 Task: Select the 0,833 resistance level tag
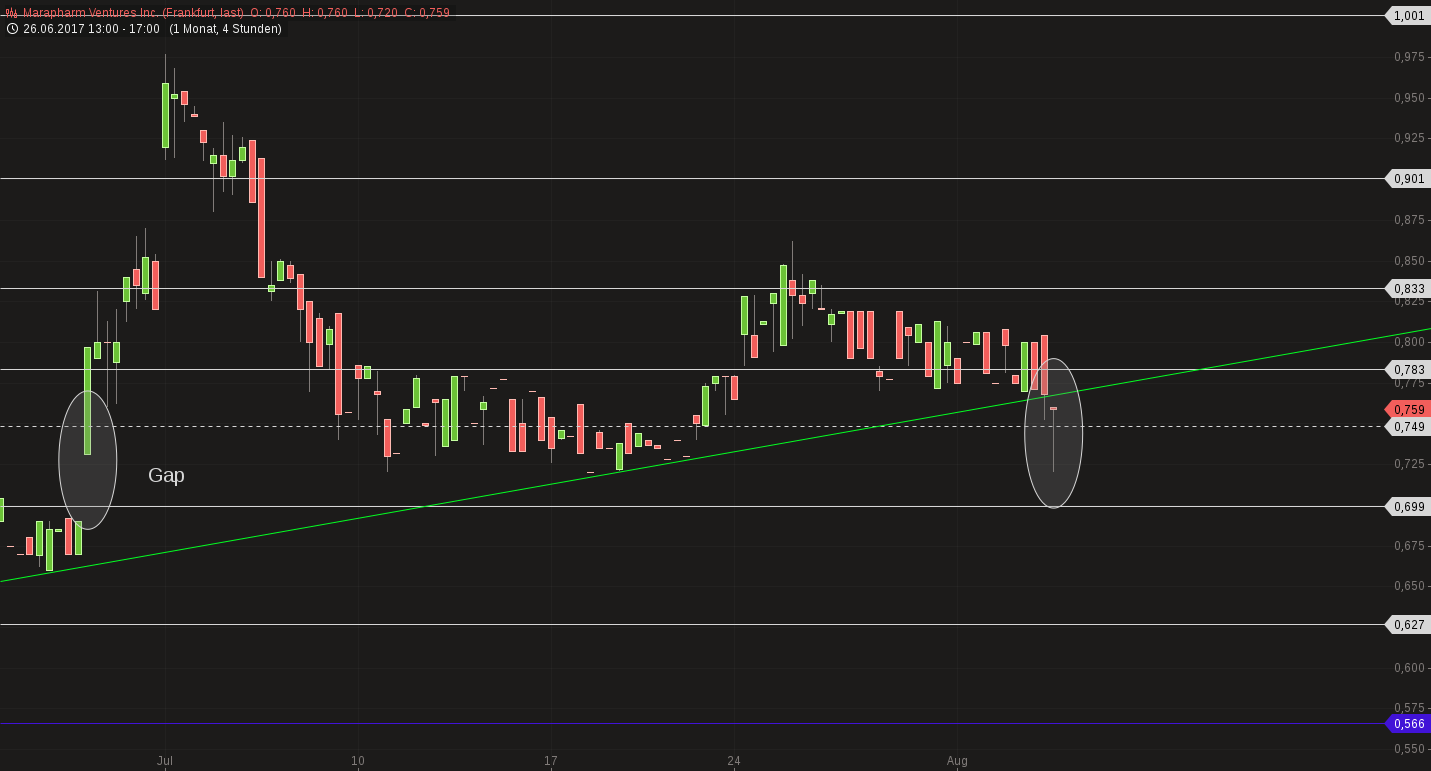1408,288
